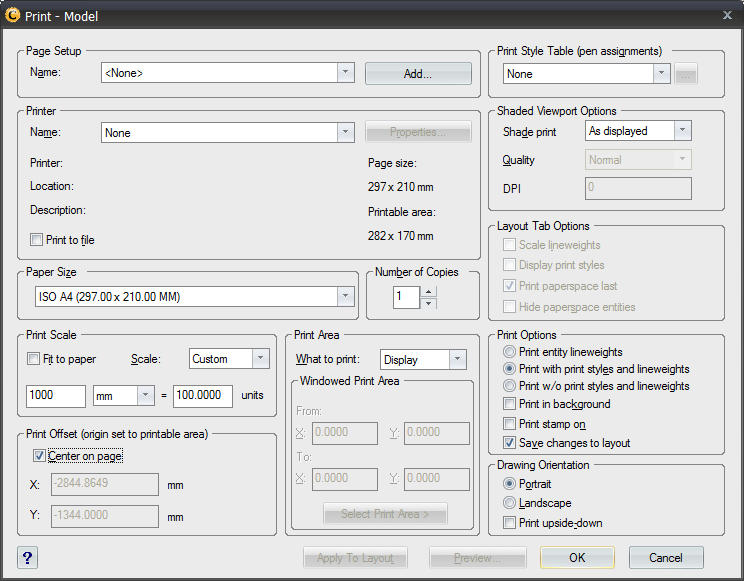The image size is (744, 581).
Task: Expand the Print Style Table dropdown
Action: [661, 74]
